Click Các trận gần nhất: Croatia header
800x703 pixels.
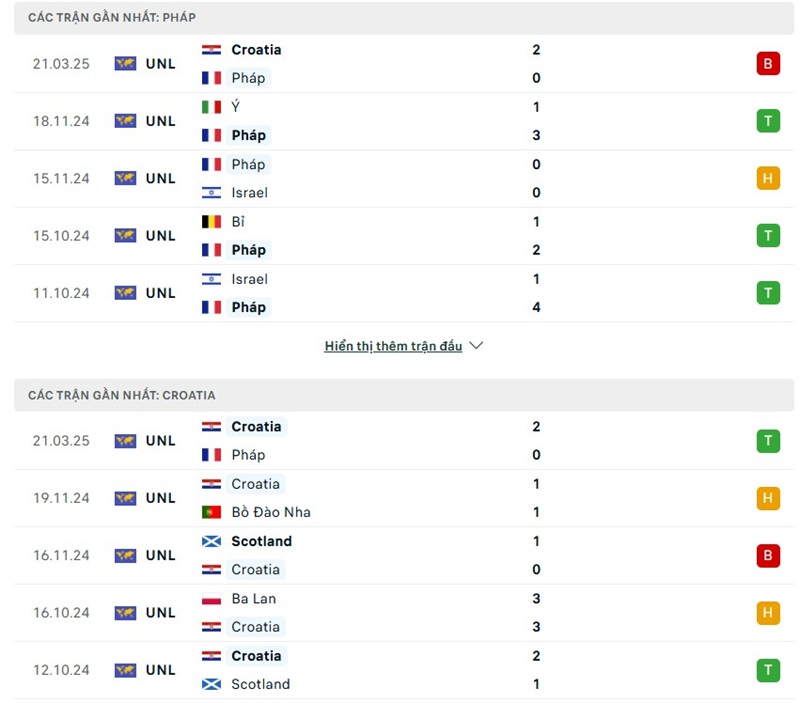point(122,395)
